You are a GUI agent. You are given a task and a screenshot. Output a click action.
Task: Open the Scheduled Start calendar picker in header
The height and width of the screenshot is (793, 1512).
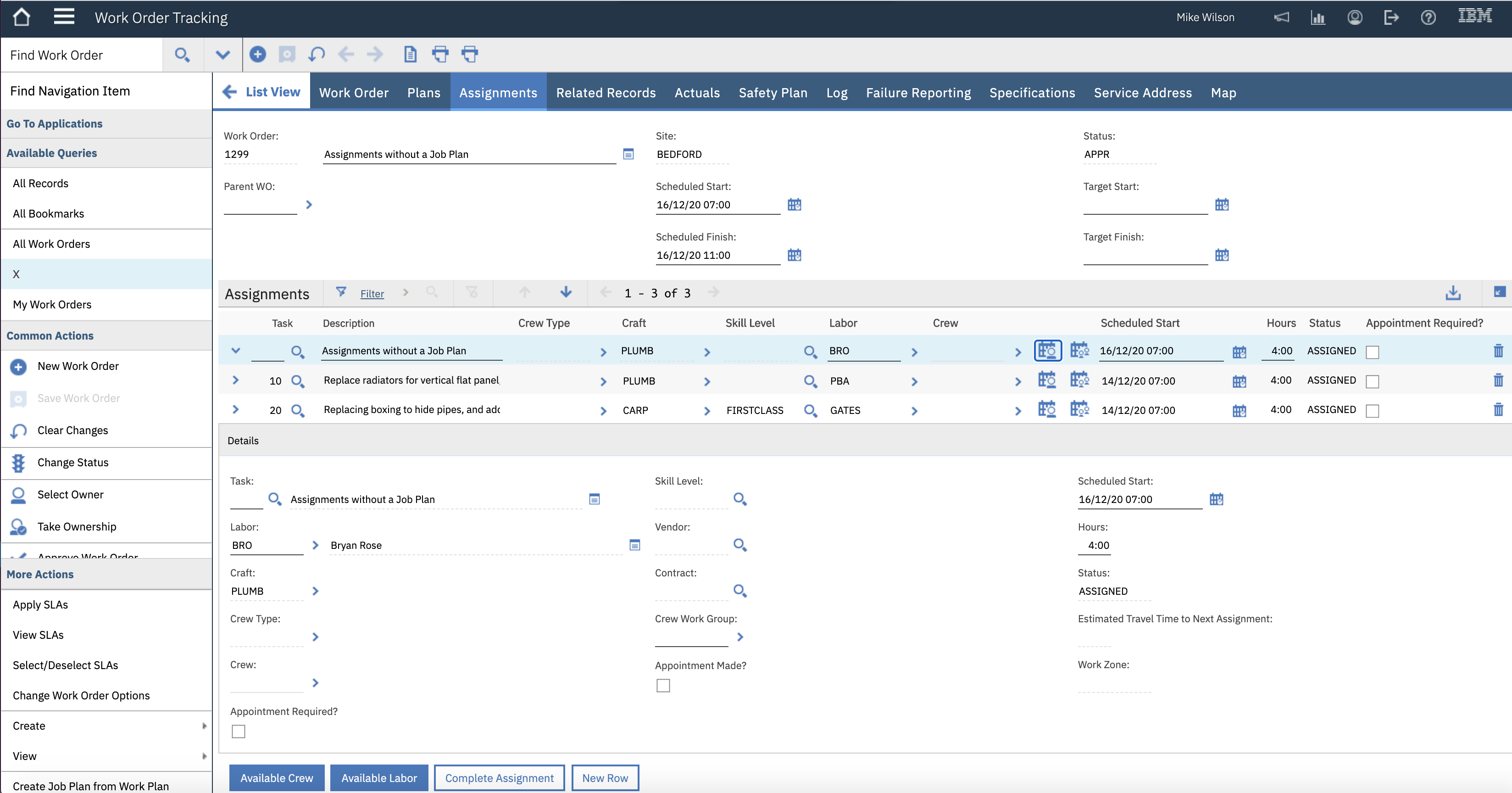click(x=794, y=205)
